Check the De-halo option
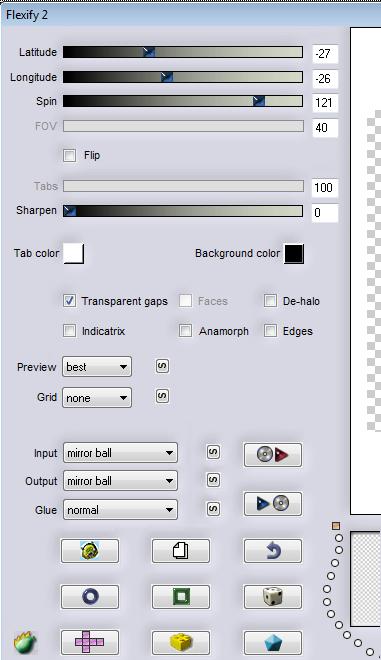381x660 pixels. click(270, 301)
